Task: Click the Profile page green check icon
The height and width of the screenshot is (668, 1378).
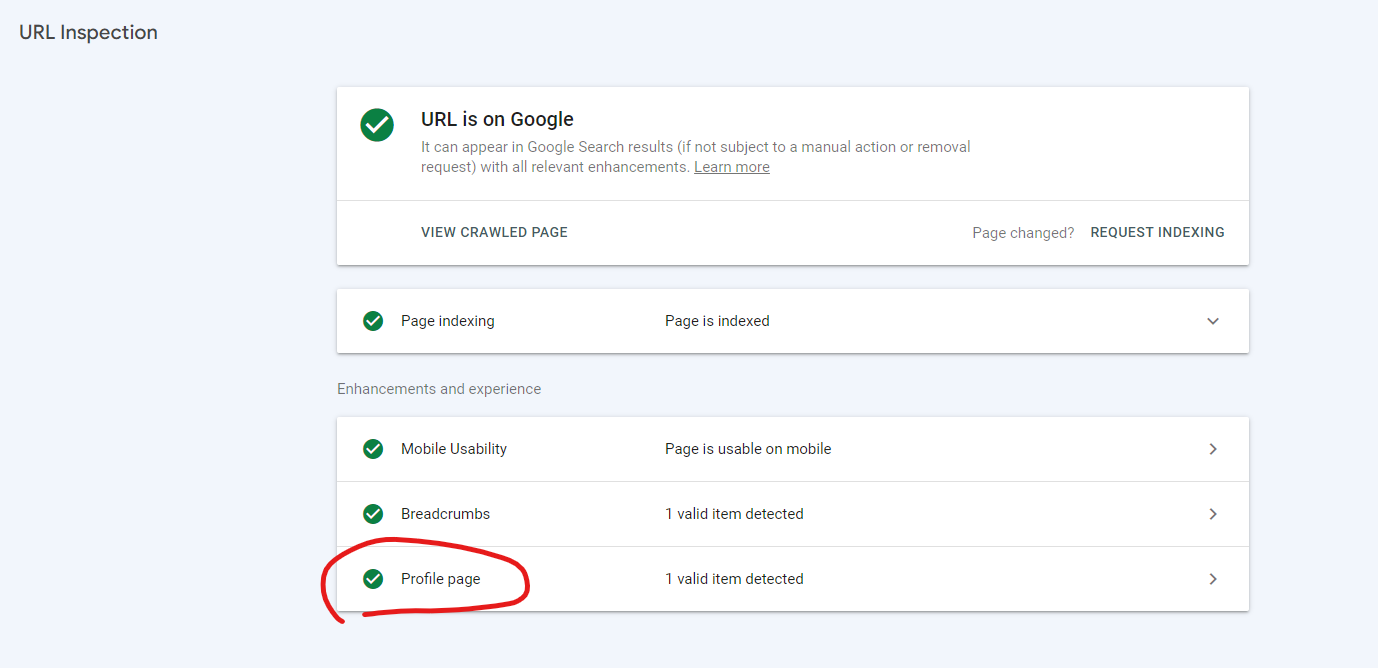Action: point(373,579)
